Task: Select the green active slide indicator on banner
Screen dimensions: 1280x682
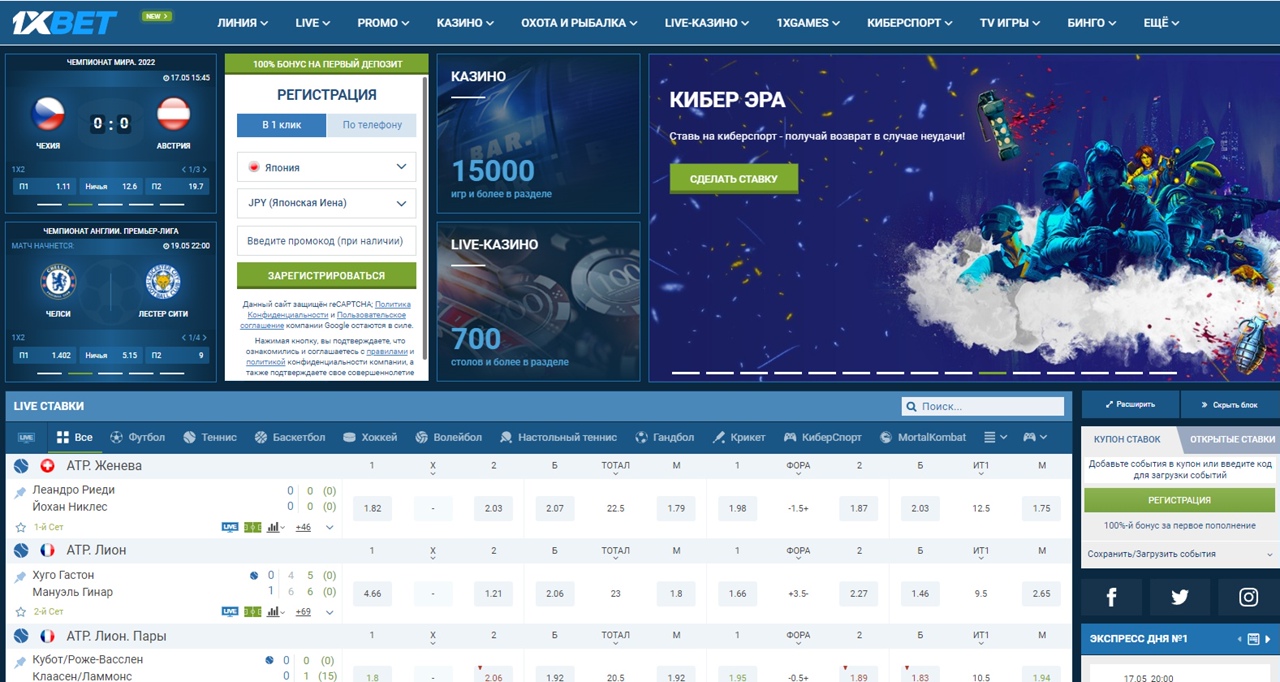Action: click(992, 373)
